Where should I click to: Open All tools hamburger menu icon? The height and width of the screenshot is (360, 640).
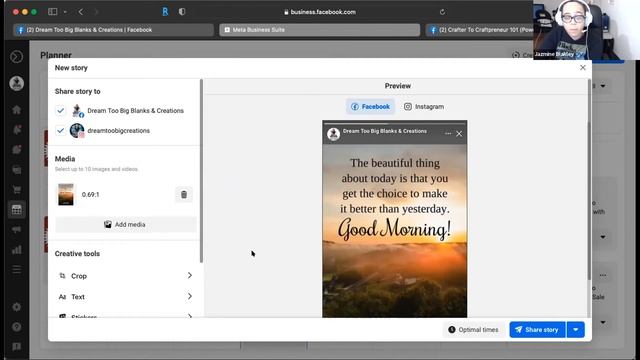point(17,270)
